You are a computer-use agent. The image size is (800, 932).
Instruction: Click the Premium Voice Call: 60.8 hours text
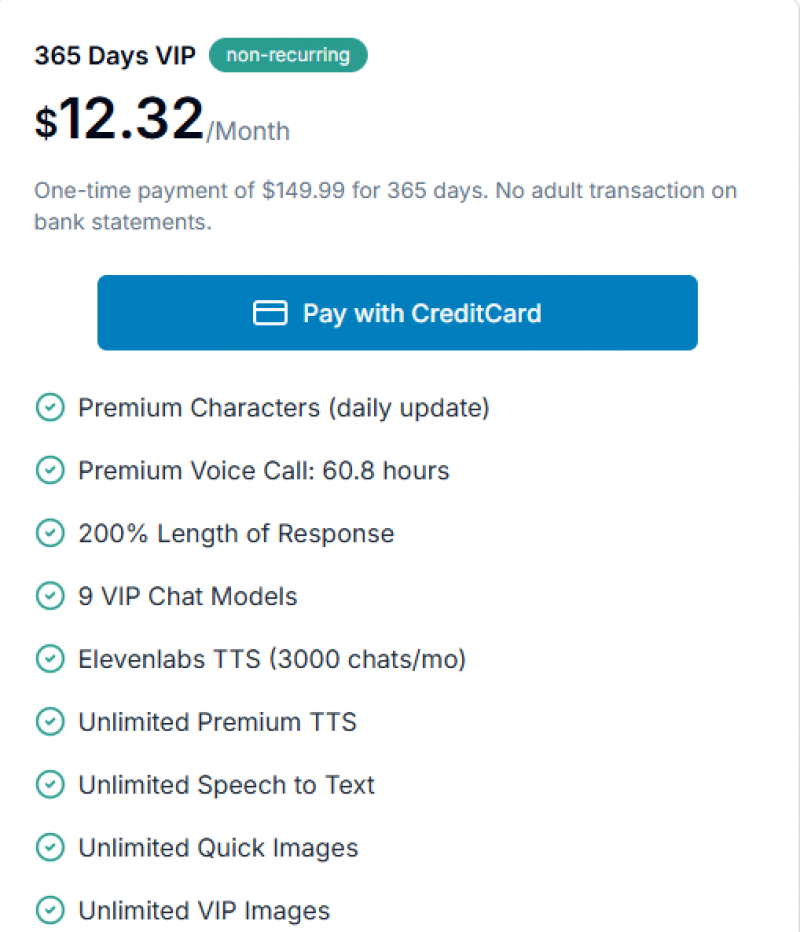point(264,471)
